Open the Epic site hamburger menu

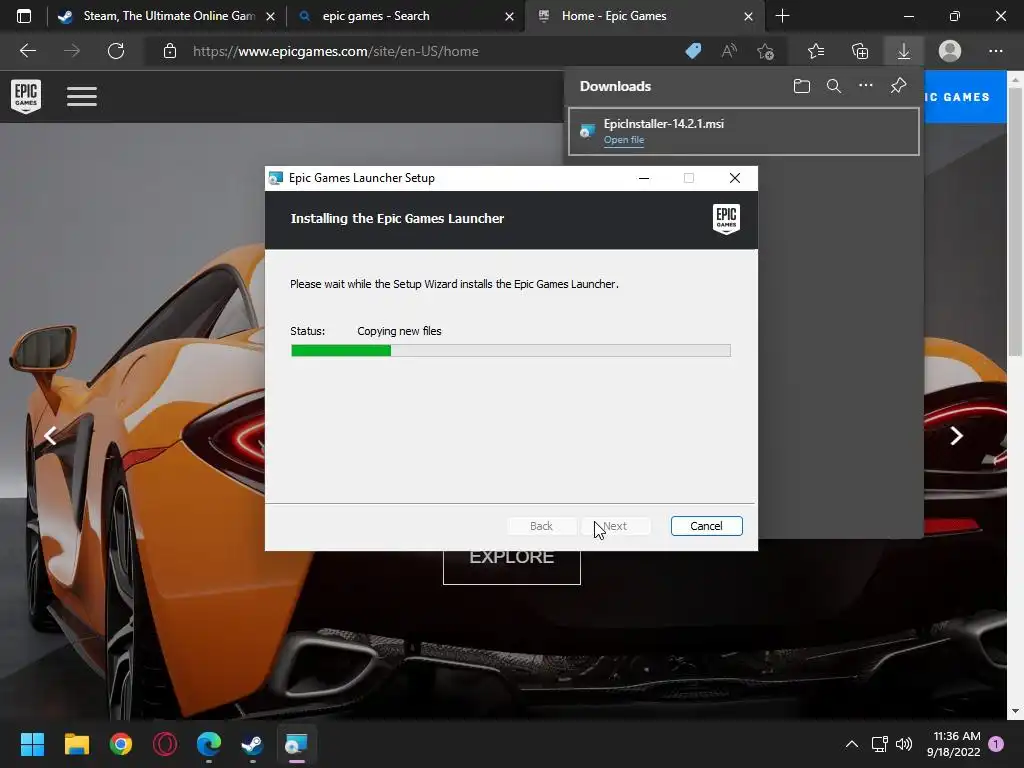[x=82, y=97]
